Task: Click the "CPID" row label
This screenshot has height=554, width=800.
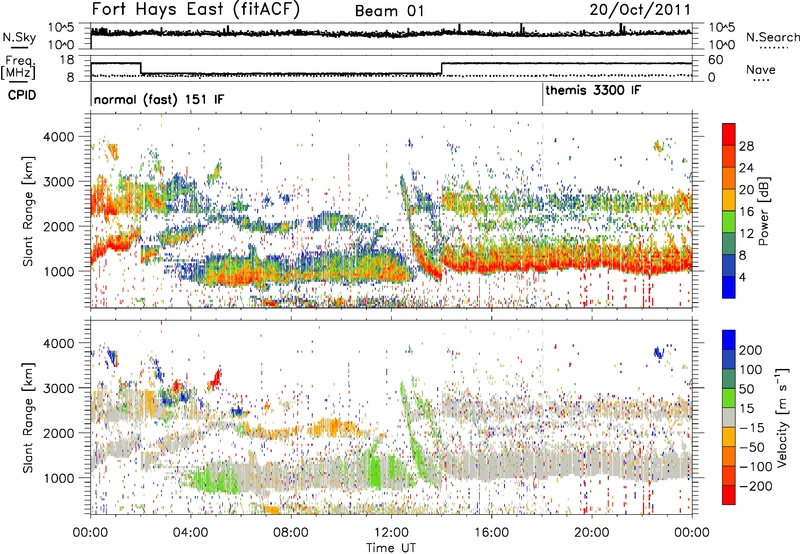Action: click(x=22, y=95)
